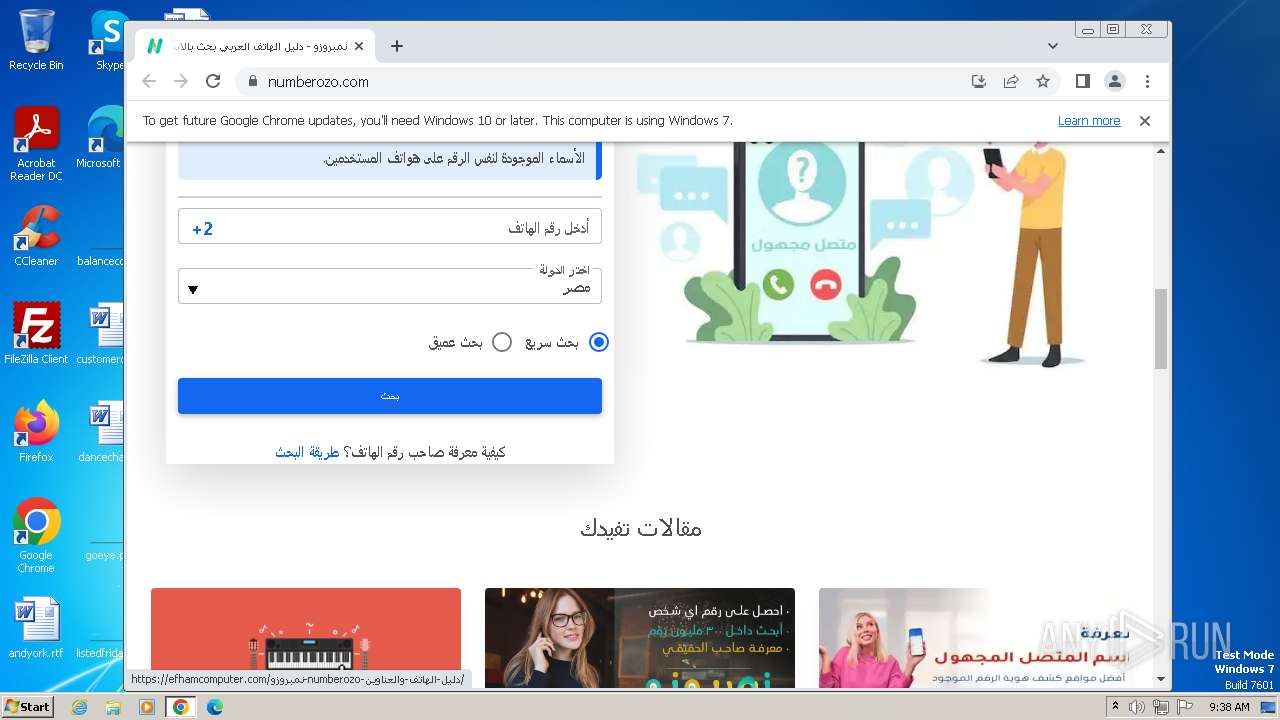Open the country dropdown showing مصر

pos(390,287)
